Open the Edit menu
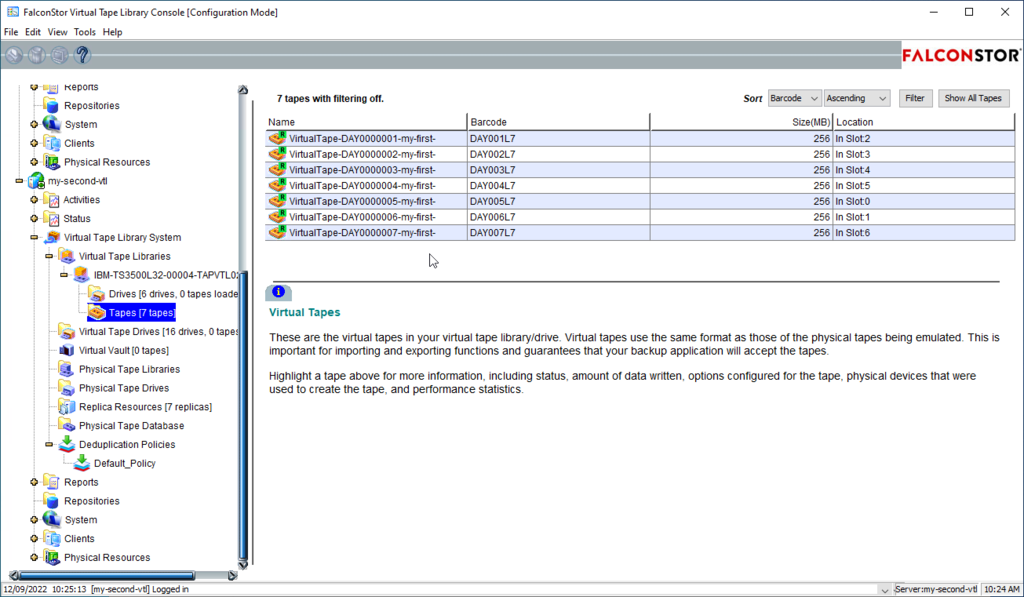This screenshot has width=1024, height=597. click(33, 32)
